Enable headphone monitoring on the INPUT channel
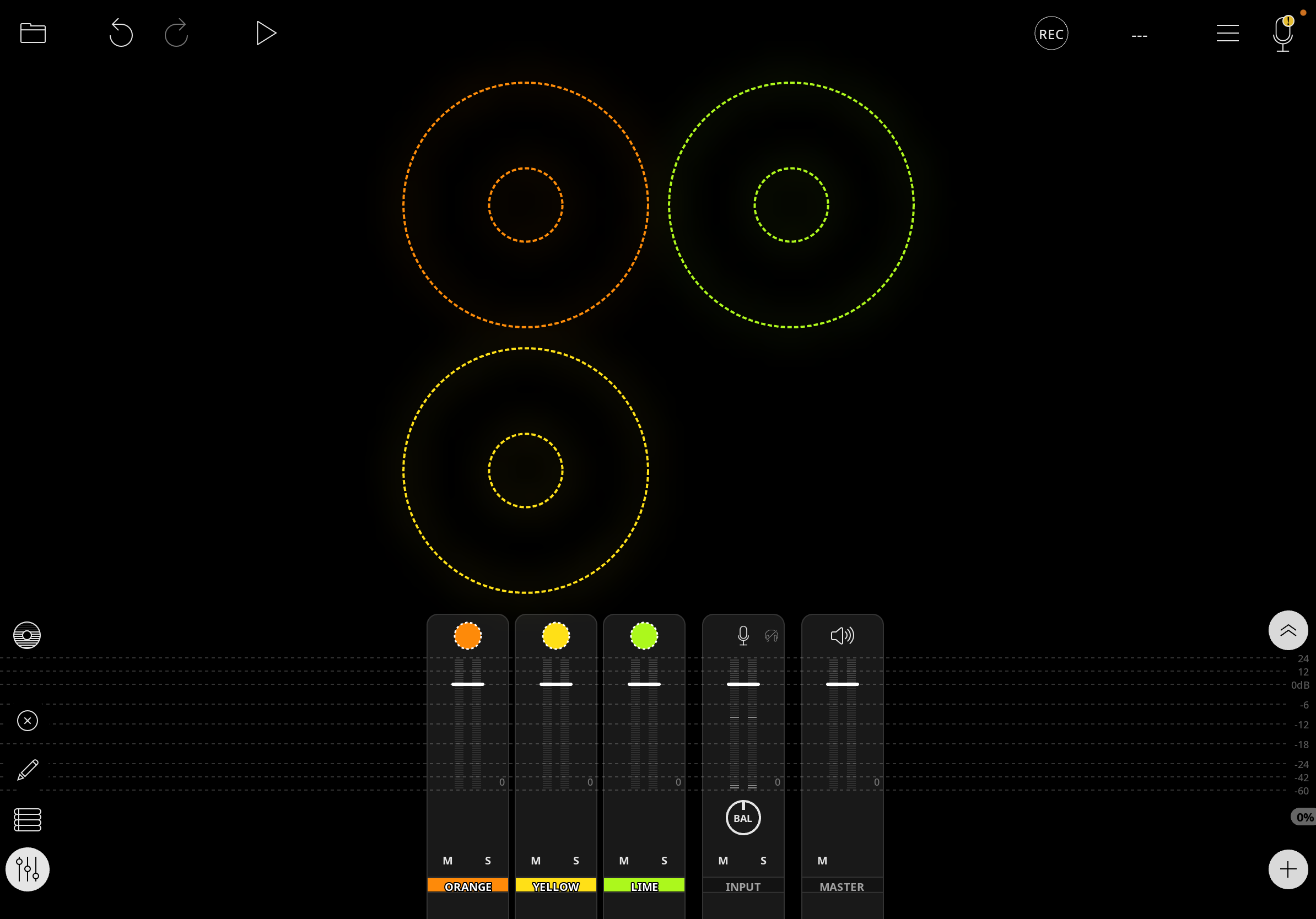Image resolution: width=1316 pixels, height=919 pixels. click(x=772, y=635)
